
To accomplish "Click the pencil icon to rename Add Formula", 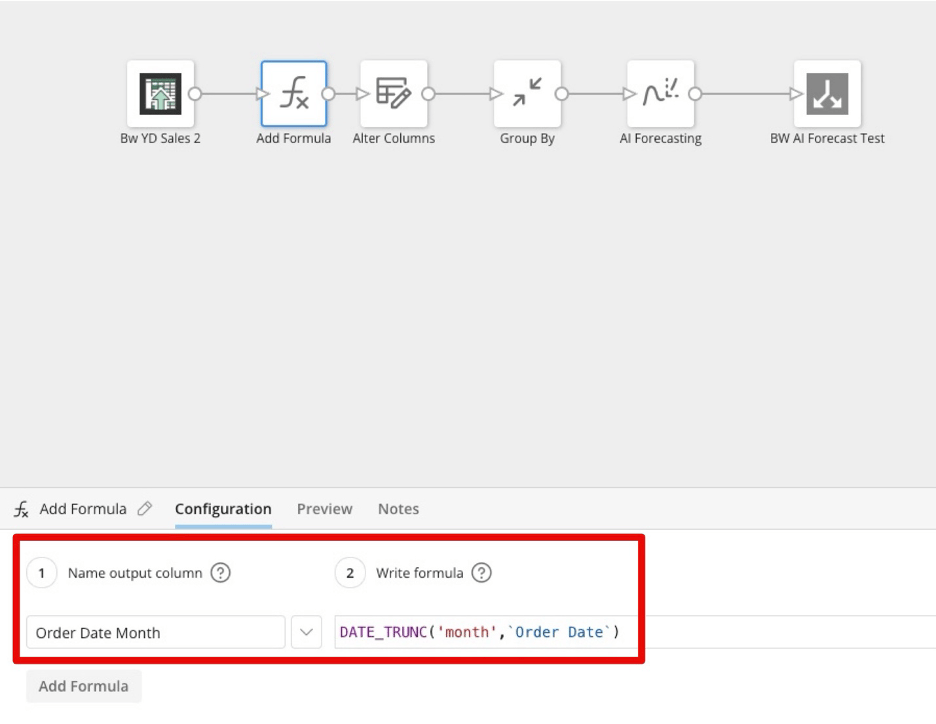I will (144, 509).
